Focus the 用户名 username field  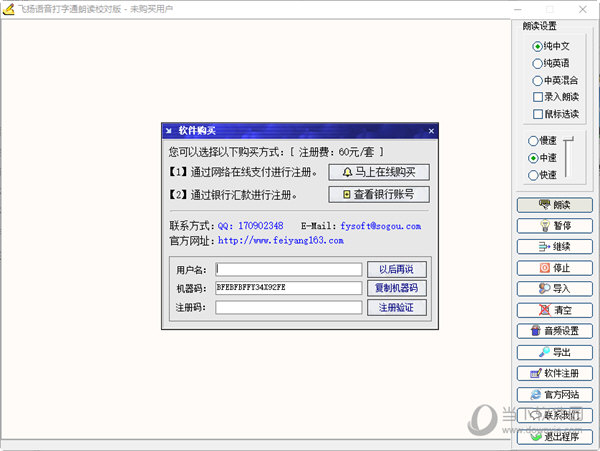289,269
